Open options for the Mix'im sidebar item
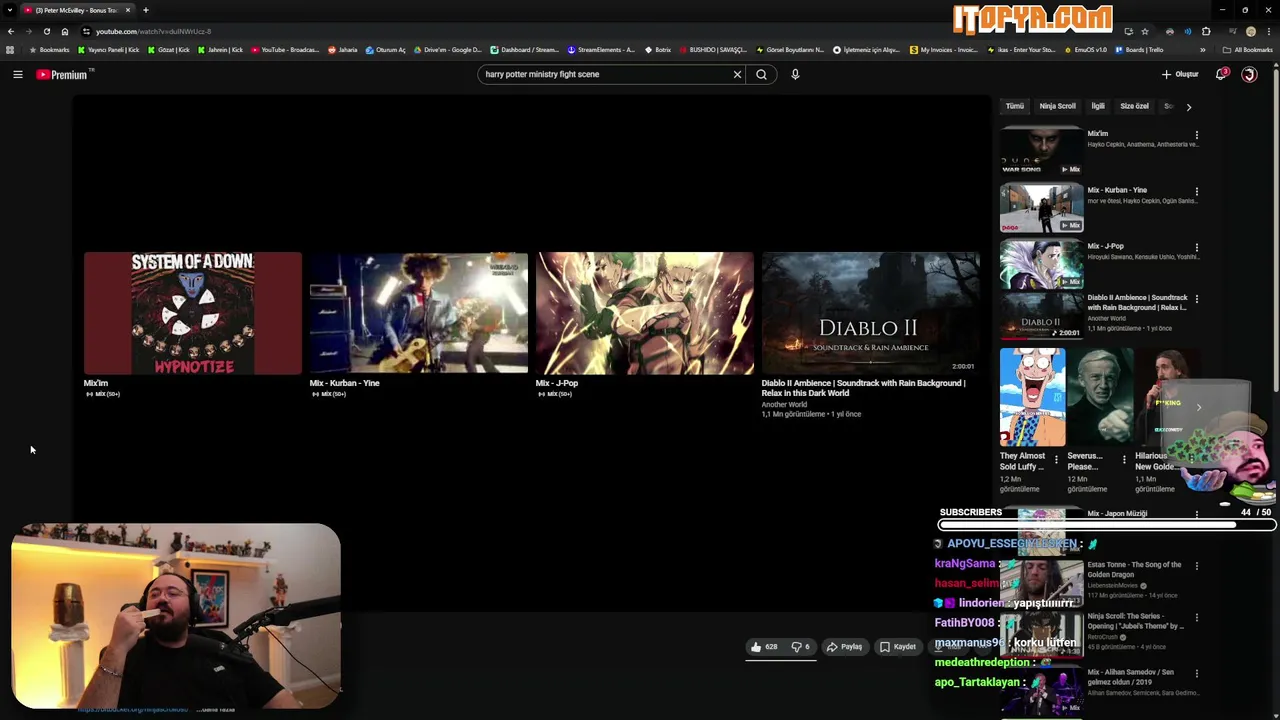The width and height of the screenshot is (1280, 720). (1197, 135)
